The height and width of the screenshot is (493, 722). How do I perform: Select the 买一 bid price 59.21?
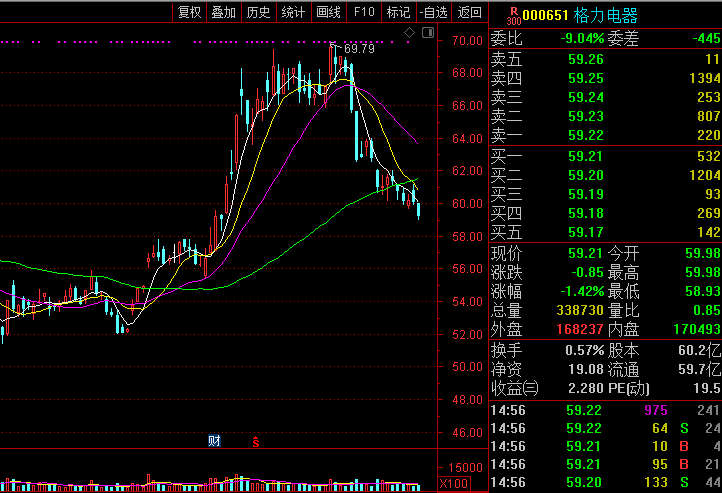pos(585,157)
